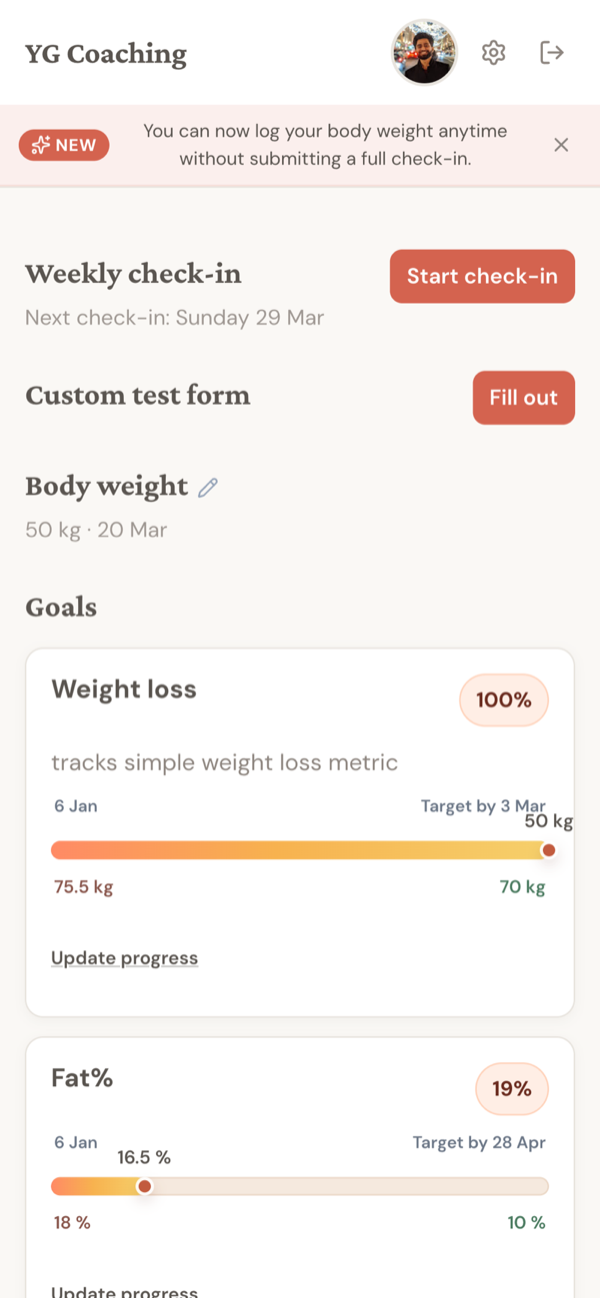Image resolution: width=600 pixels, height=1298 pixels.
Task: Select the 100% badge on Weight loss goal
Action: 503,700
